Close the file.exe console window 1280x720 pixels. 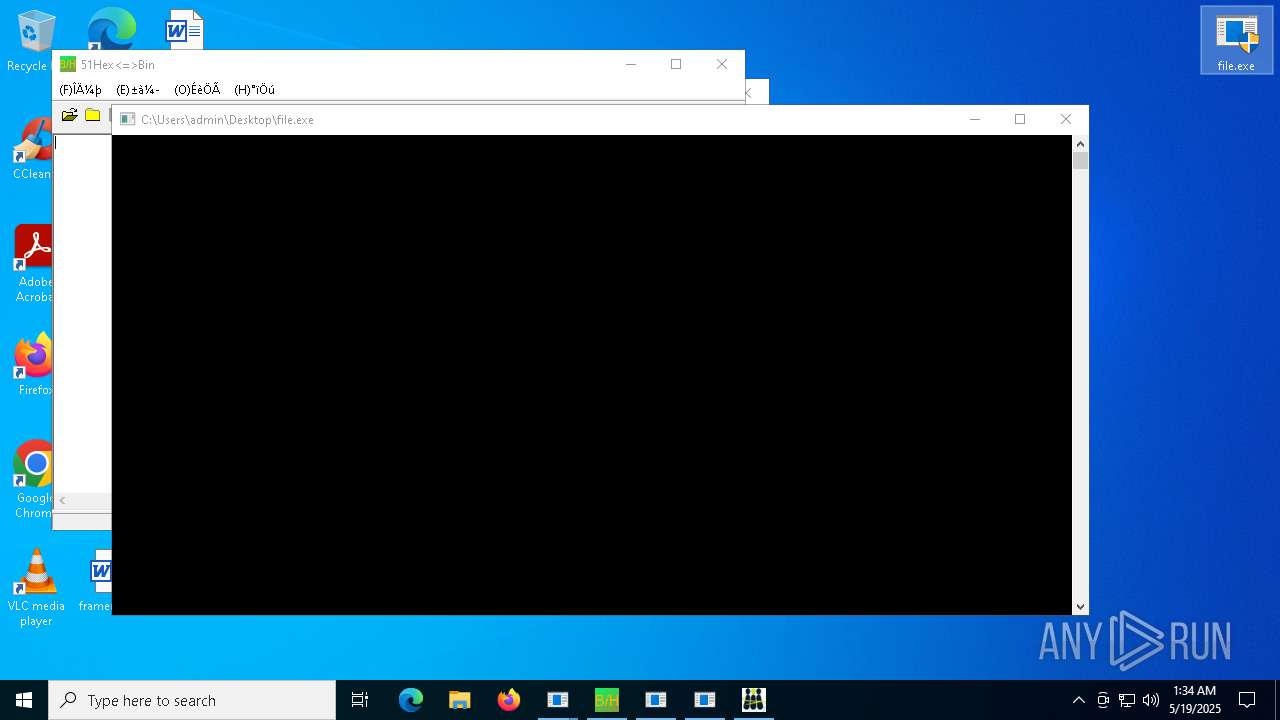(1066, 119)
